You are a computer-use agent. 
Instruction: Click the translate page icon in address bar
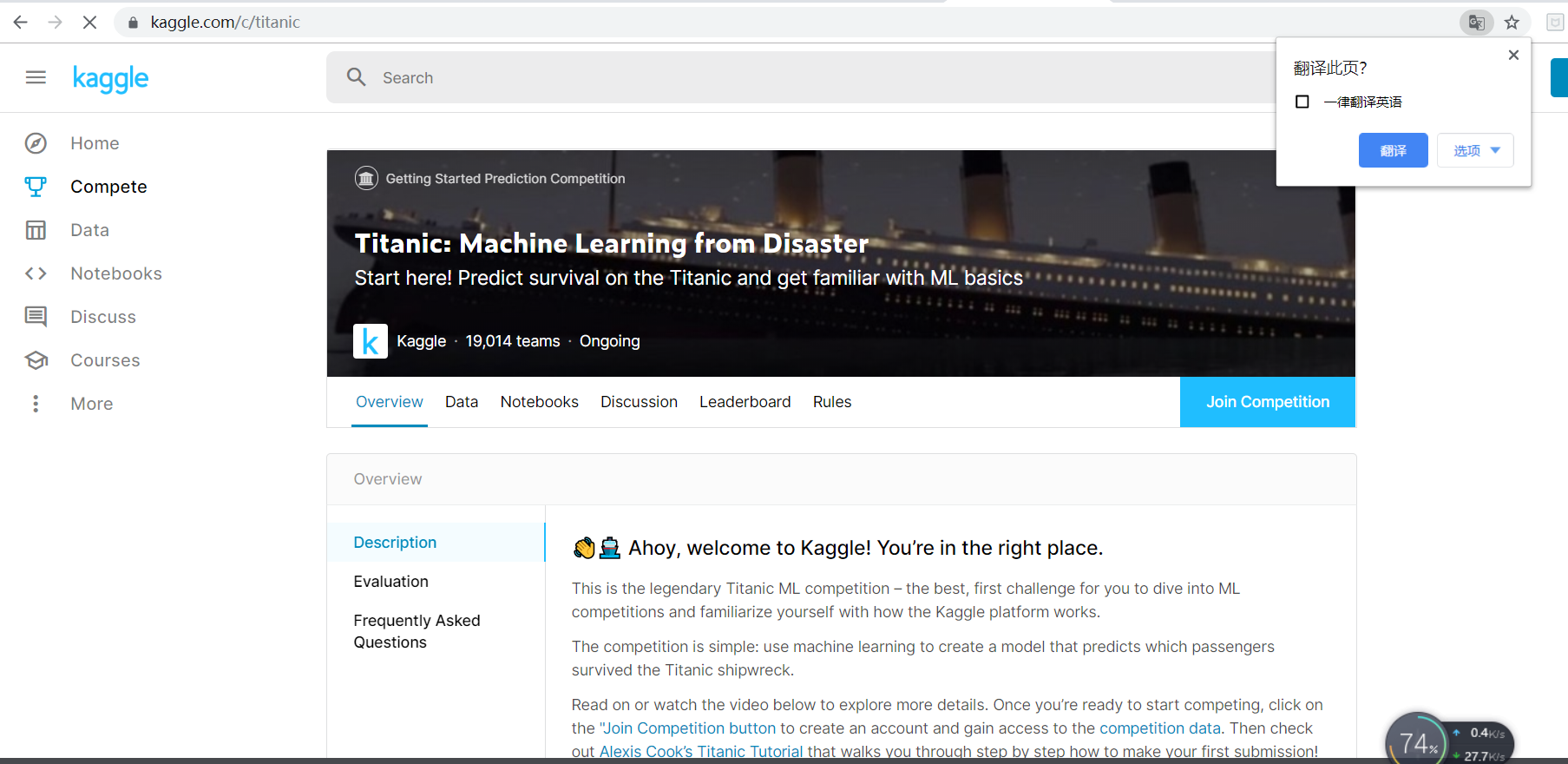tap(1476, 23)
